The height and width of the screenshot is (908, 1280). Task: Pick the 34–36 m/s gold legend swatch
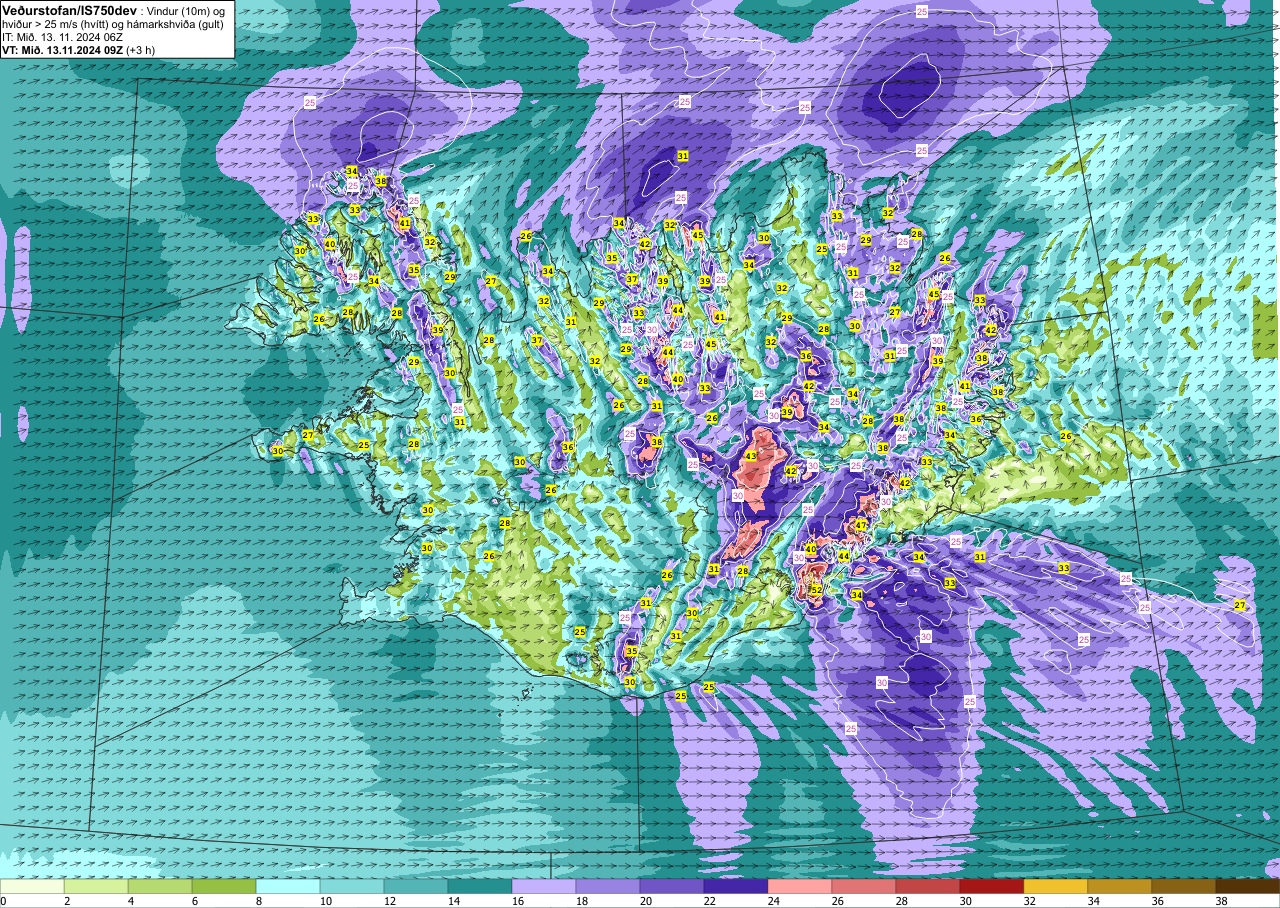pos(1120,886)
